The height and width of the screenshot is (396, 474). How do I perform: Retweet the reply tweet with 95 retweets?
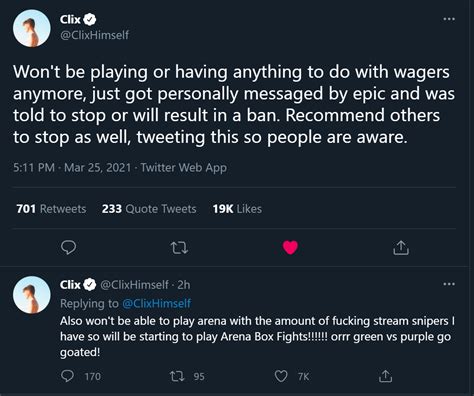pyautogui.click(x=177, y=376)
